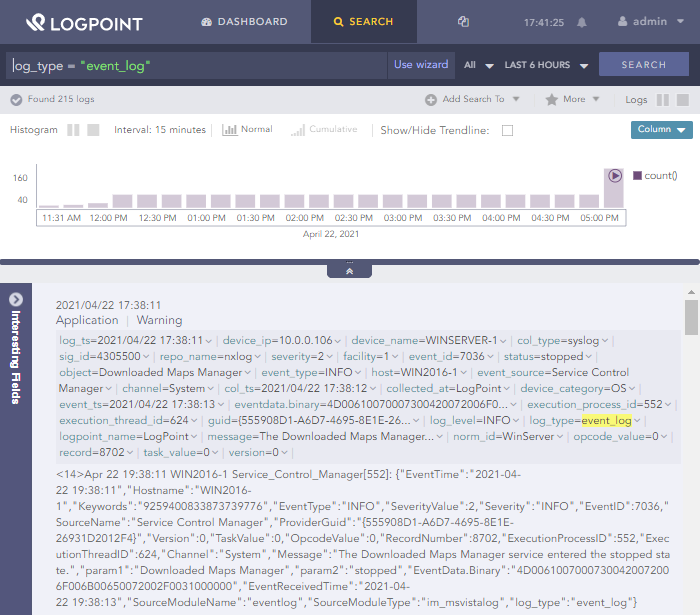This screenshot has height=615, width=700.
Task: Select the Cumulative histogram chart icon
Action: coord(297,130)
